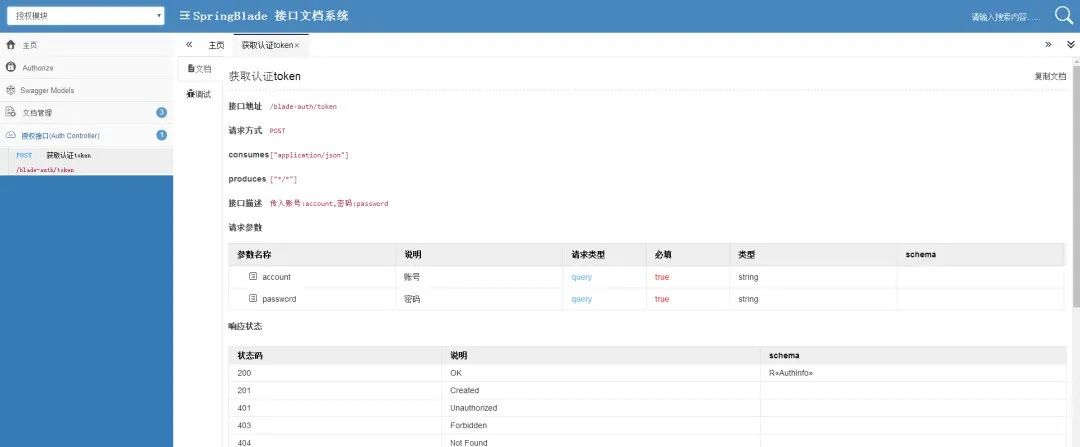Click the Forbidden description cell
Viewport: 1080px width, 447px height.
[x=601, y=425]
